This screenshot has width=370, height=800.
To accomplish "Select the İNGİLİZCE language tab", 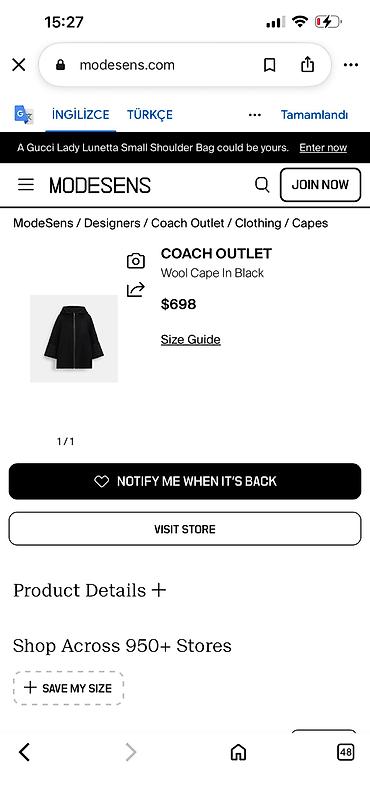I will click(x=81, y=114).
